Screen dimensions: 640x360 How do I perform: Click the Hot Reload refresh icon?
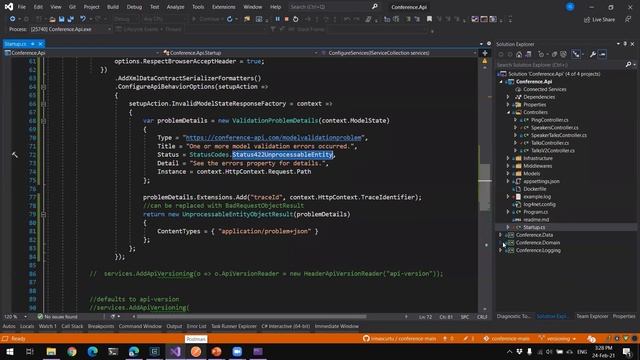pos(230,19)
